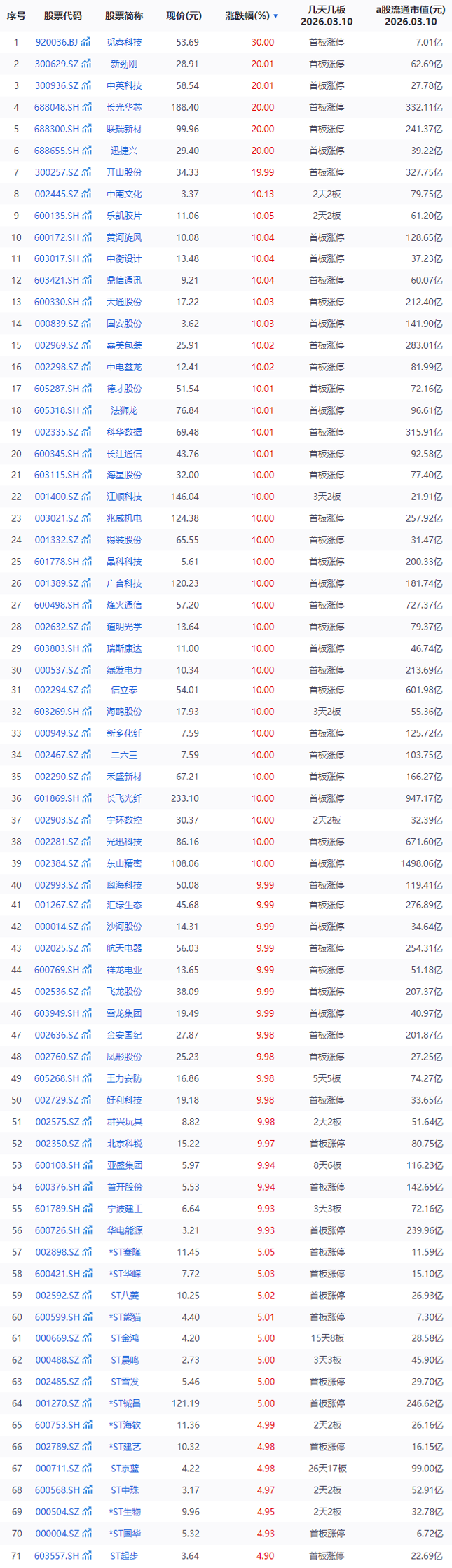
Task: Open chart icon next to 600498.SH
Action: (86, 605)
